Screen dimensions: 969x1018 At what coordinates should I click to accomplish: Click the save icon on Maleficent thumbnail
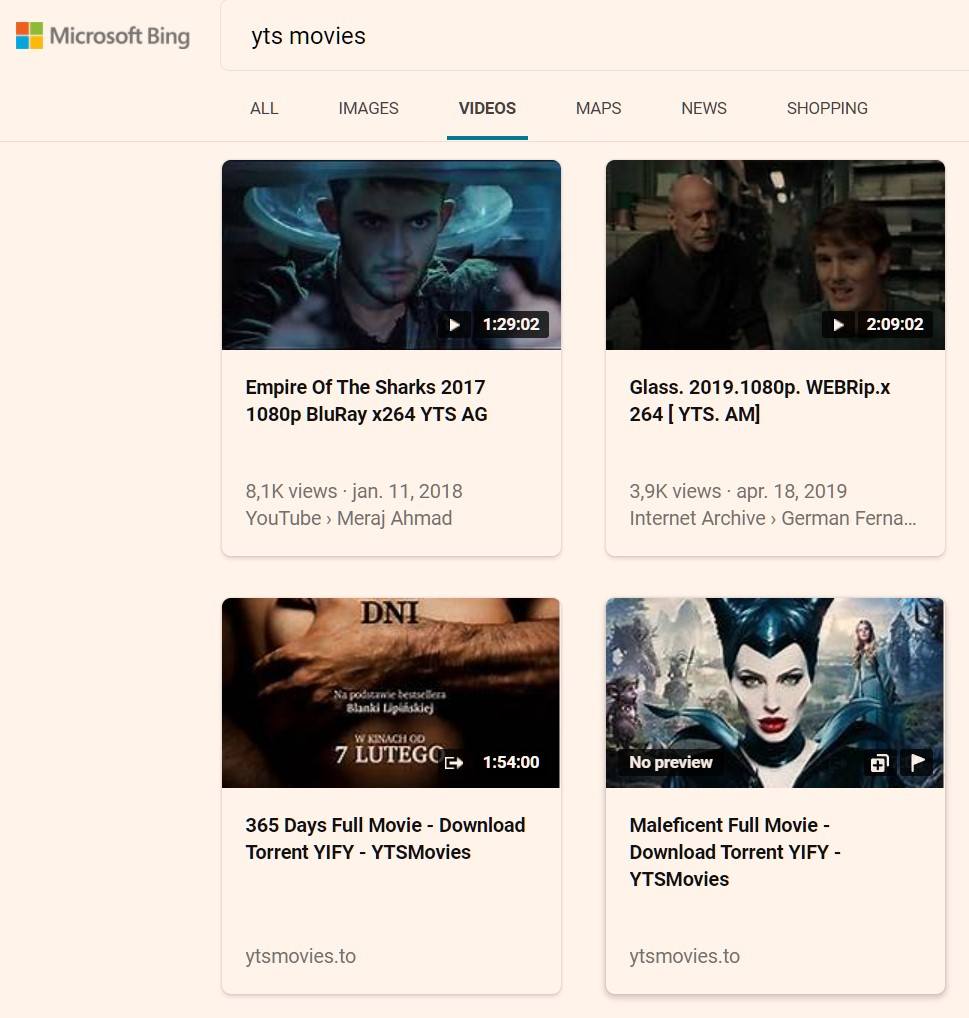(879, 762)
